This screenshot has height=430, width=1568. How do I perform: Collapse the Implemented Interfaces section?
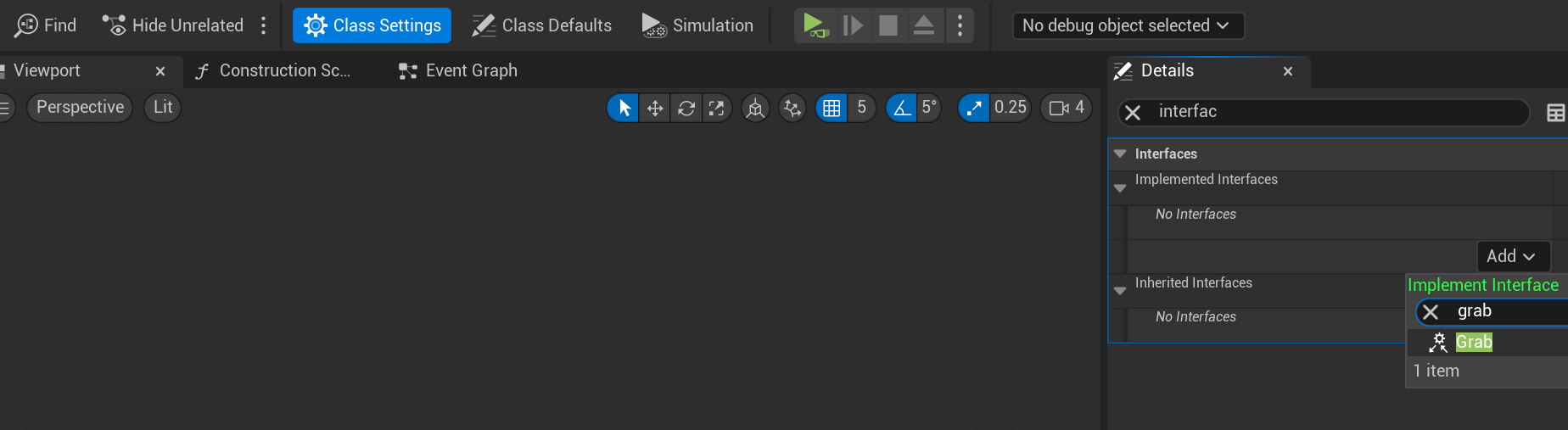[1120, 188]
